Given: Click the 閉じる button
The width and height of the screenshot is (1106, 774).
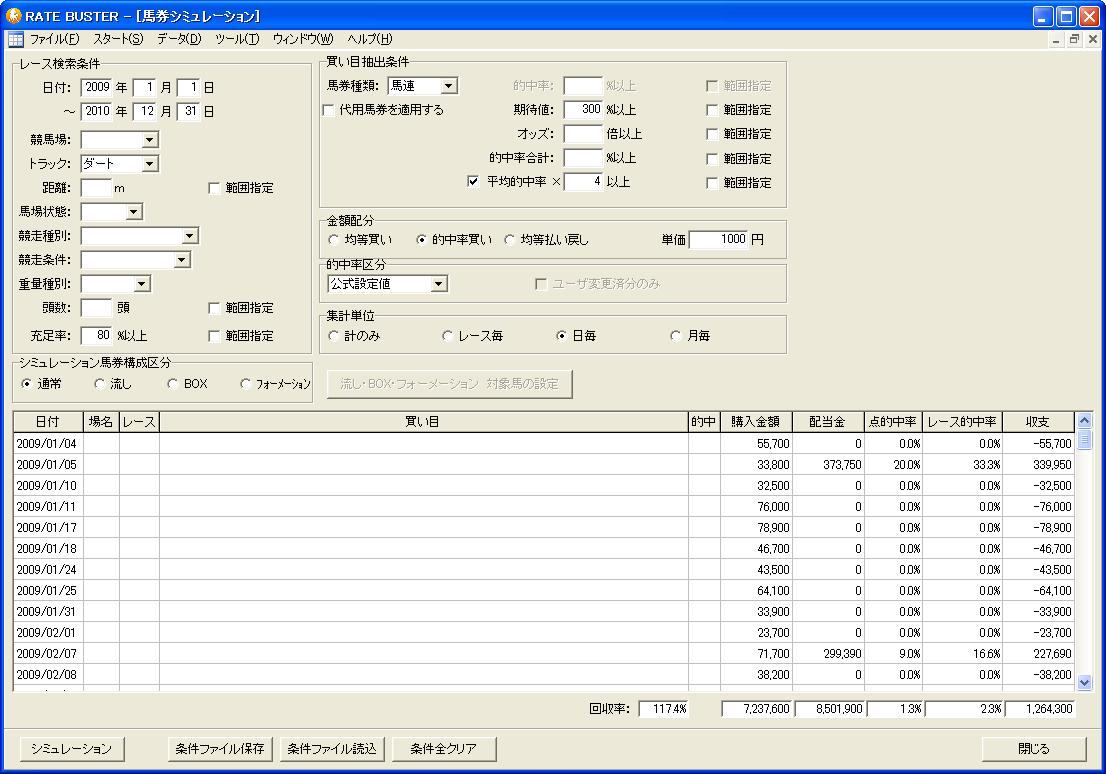Looking at the screenshot, I should [1033, 749].
